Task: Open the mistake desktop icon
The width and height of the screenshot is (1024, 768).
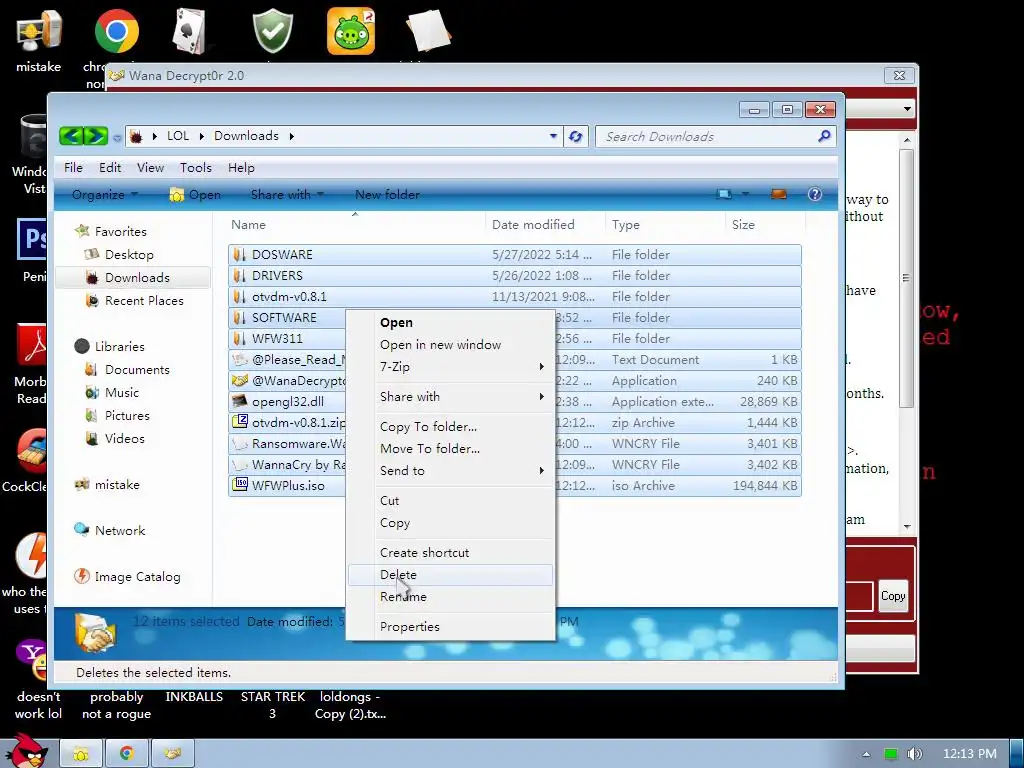Action: click(x=39, y=31)
